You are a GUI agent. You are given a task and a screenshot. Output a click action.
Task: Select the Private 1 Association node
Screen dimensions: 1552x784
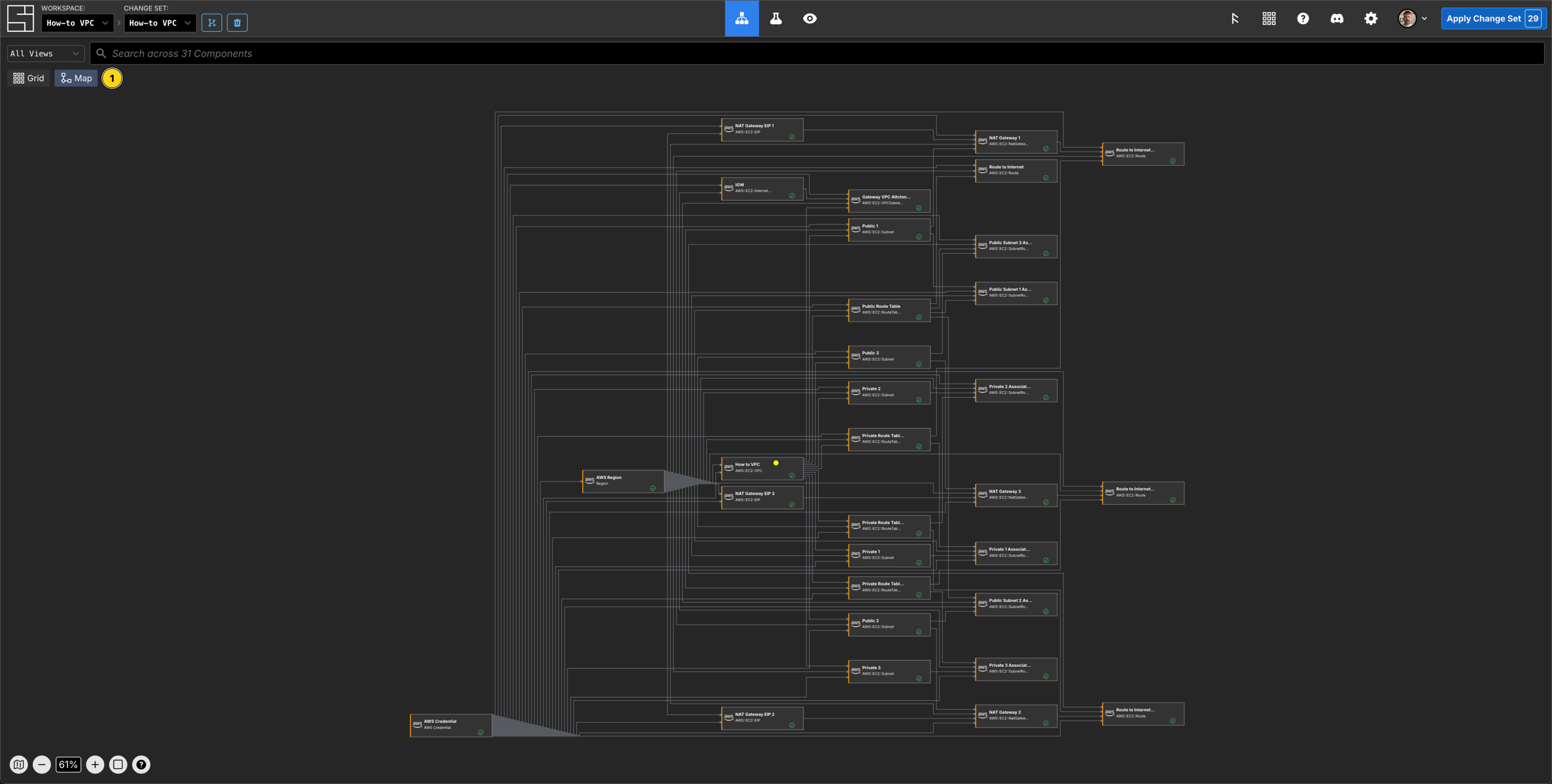[1016, 553]
